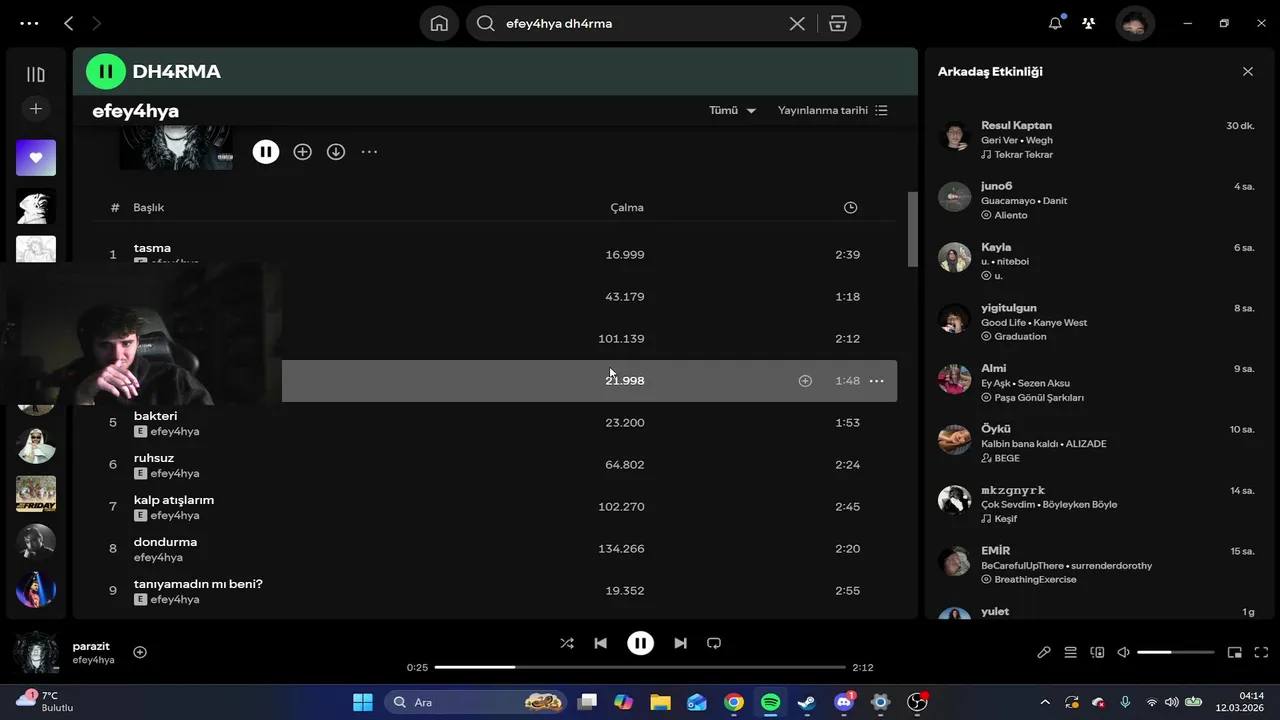Screen dimensions: 1280x720
Task: Open Discord from the taskbar
Action: click(843, 702)
